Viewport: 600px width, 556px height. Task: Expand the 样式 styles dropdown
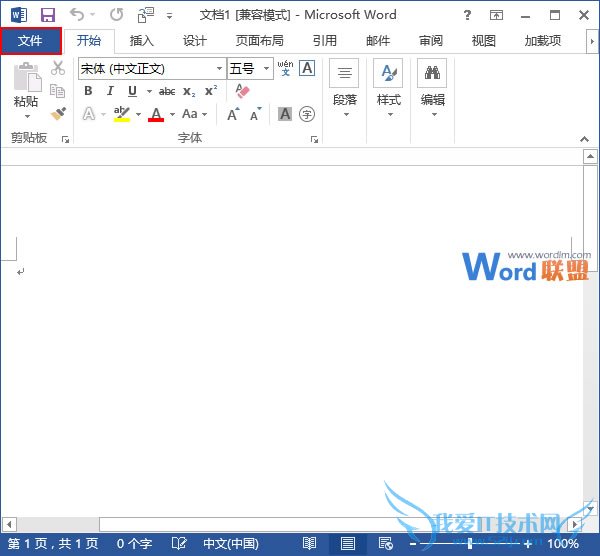pyautogui.click(x=388, y=113)
